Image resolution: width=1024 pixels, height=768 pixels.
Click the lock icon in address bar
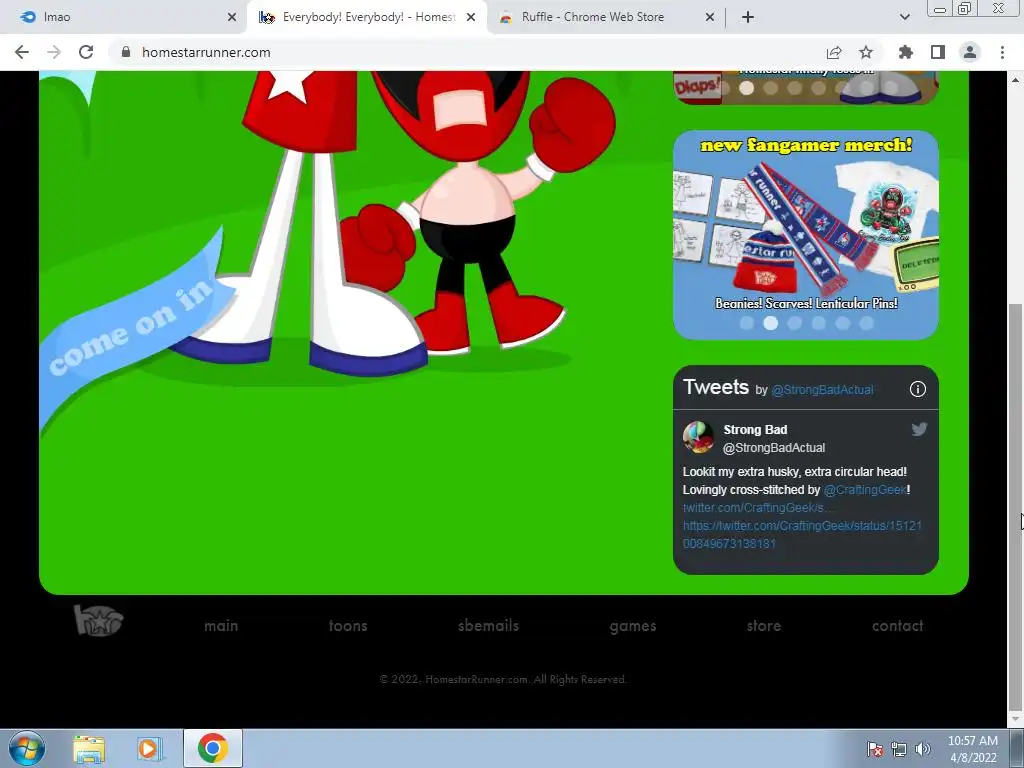pos(126,52)
